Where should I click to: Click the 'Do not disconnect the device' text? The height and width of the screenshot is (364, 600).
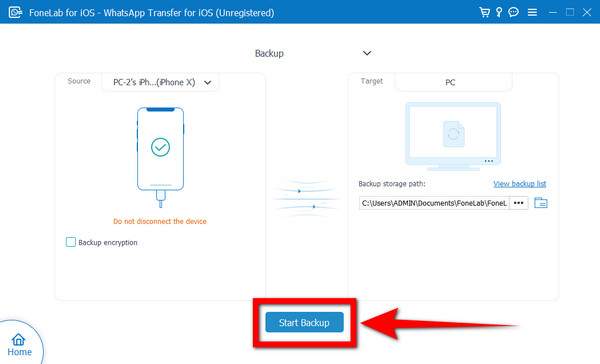pyautogui.click(x=160, y=221)
